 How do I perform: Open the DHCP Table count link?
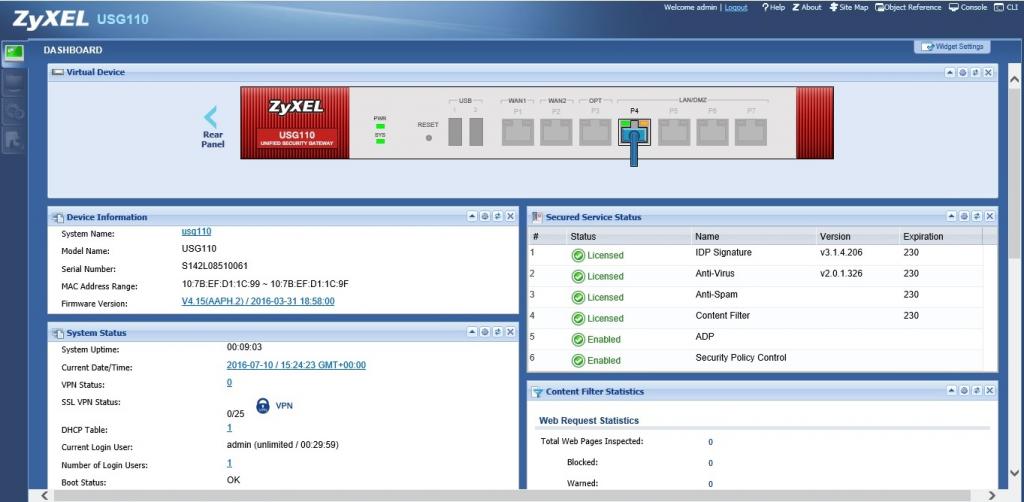229,428
